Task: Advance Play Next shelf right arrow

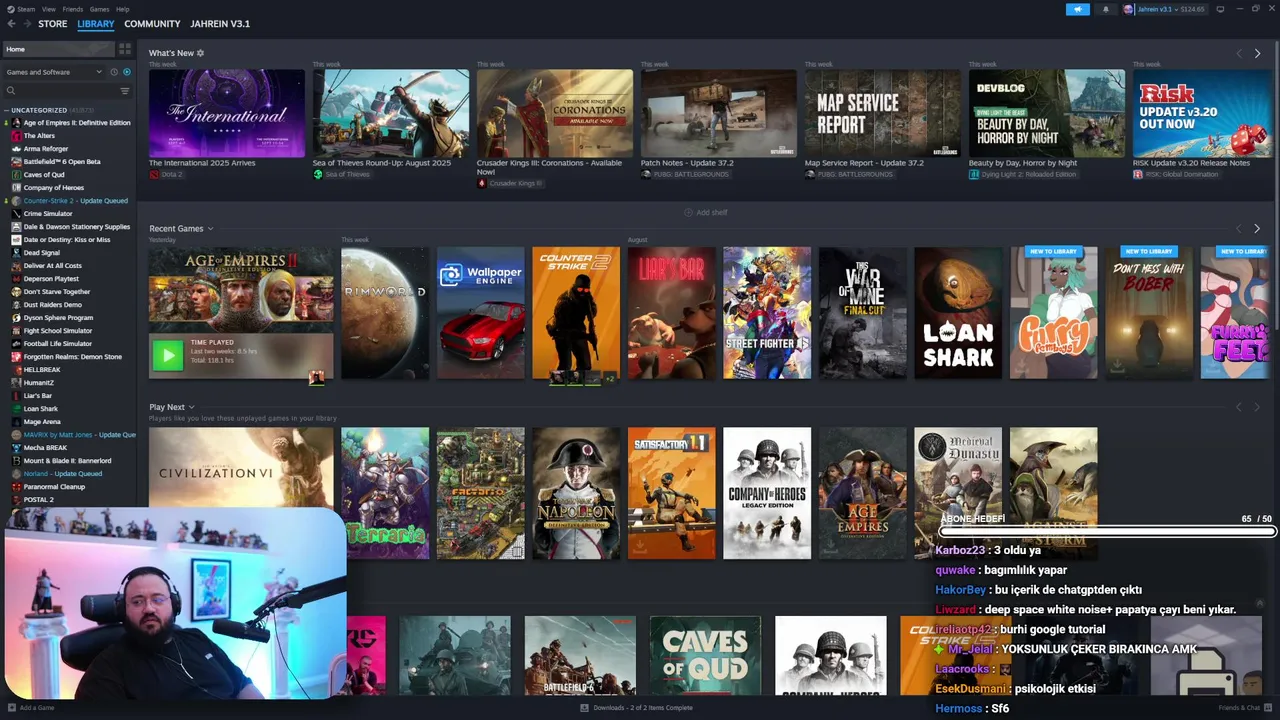Action: (x=1257, y=407)
